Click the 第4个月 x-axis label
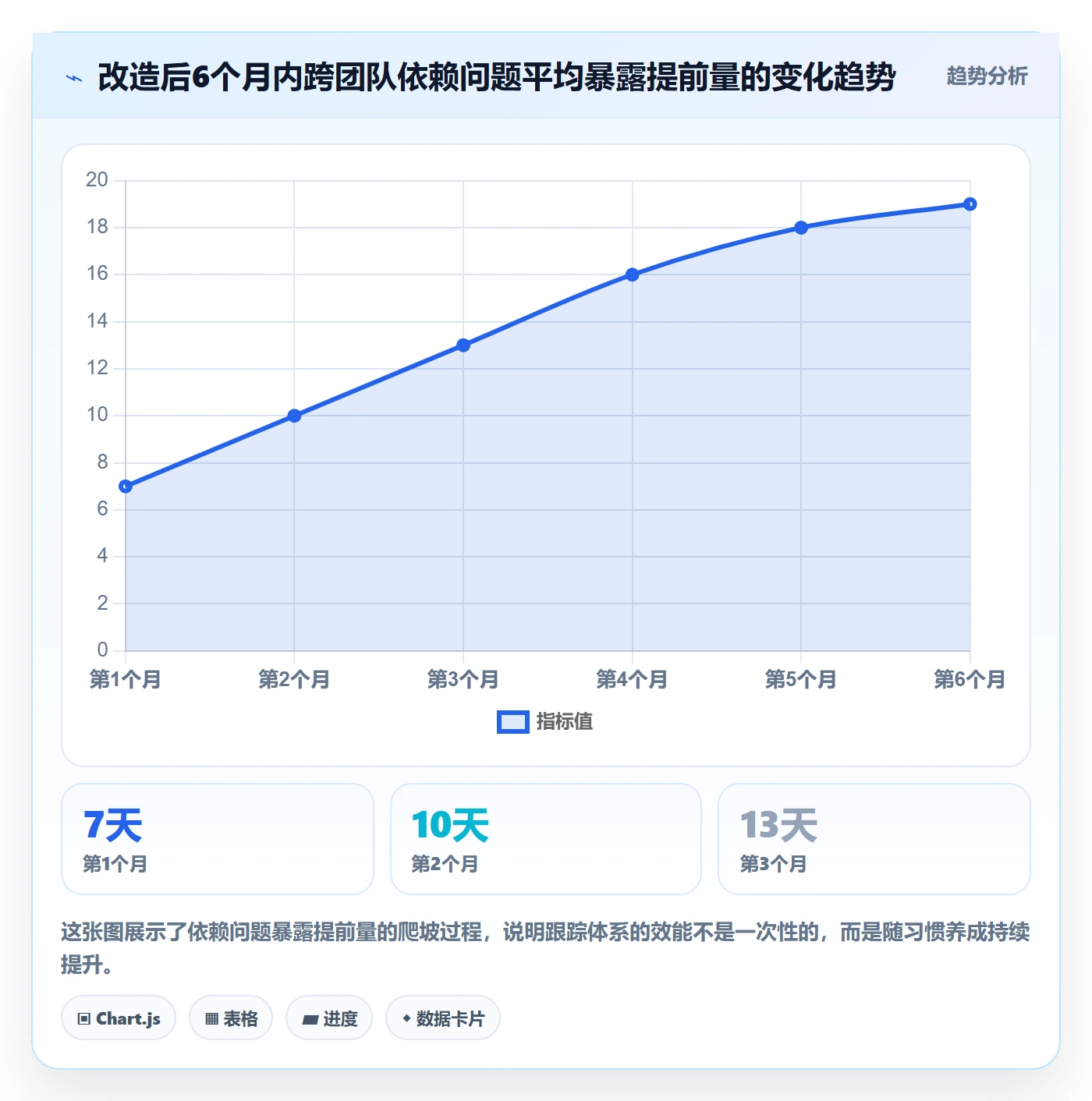This screenshot has width=1092, height=1101. (633, 680)
